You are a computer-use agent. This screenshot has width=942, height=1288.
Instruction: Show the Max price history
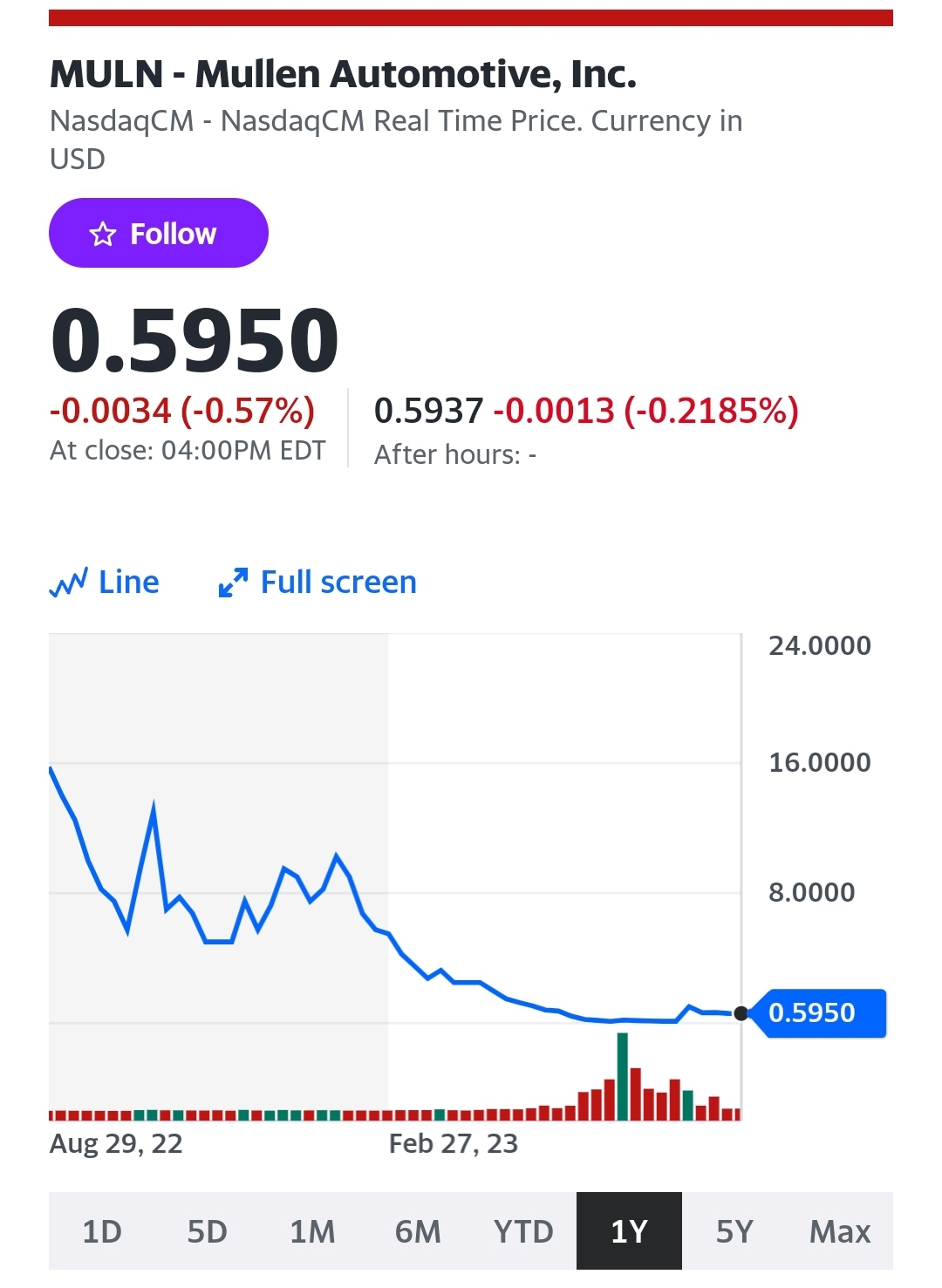(x=840, y=1231)
